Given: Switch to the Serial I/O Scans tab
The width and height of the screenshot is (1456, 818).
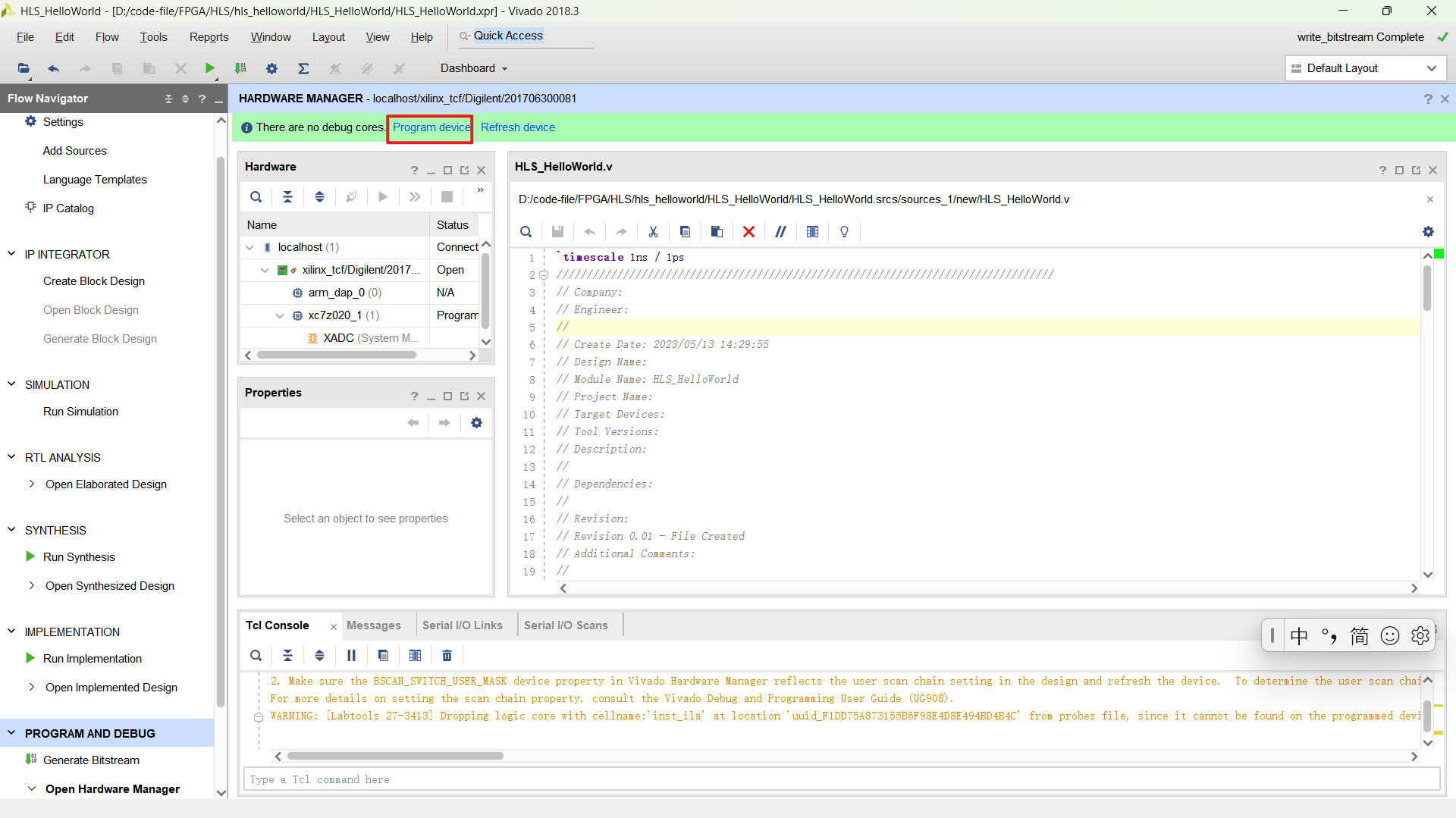Looking at the screenshot, I should (x=566, y=625).
